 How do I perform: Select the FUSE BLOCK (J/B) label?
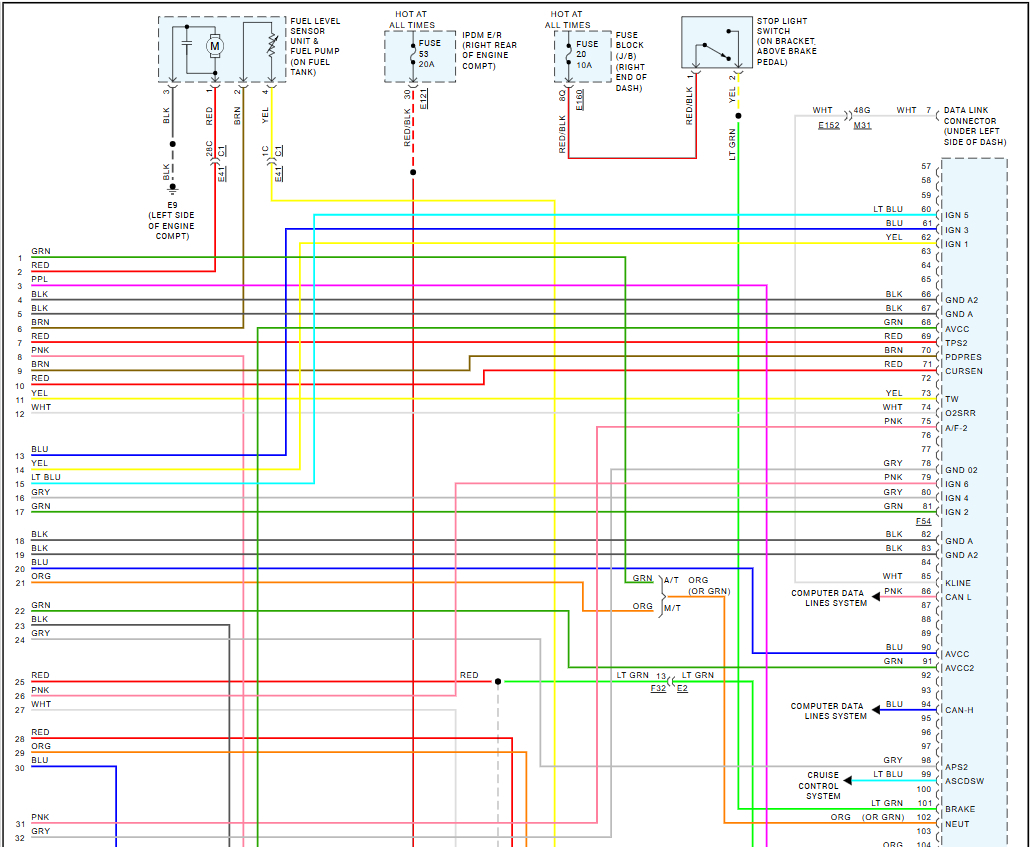(x=631, y=61)
